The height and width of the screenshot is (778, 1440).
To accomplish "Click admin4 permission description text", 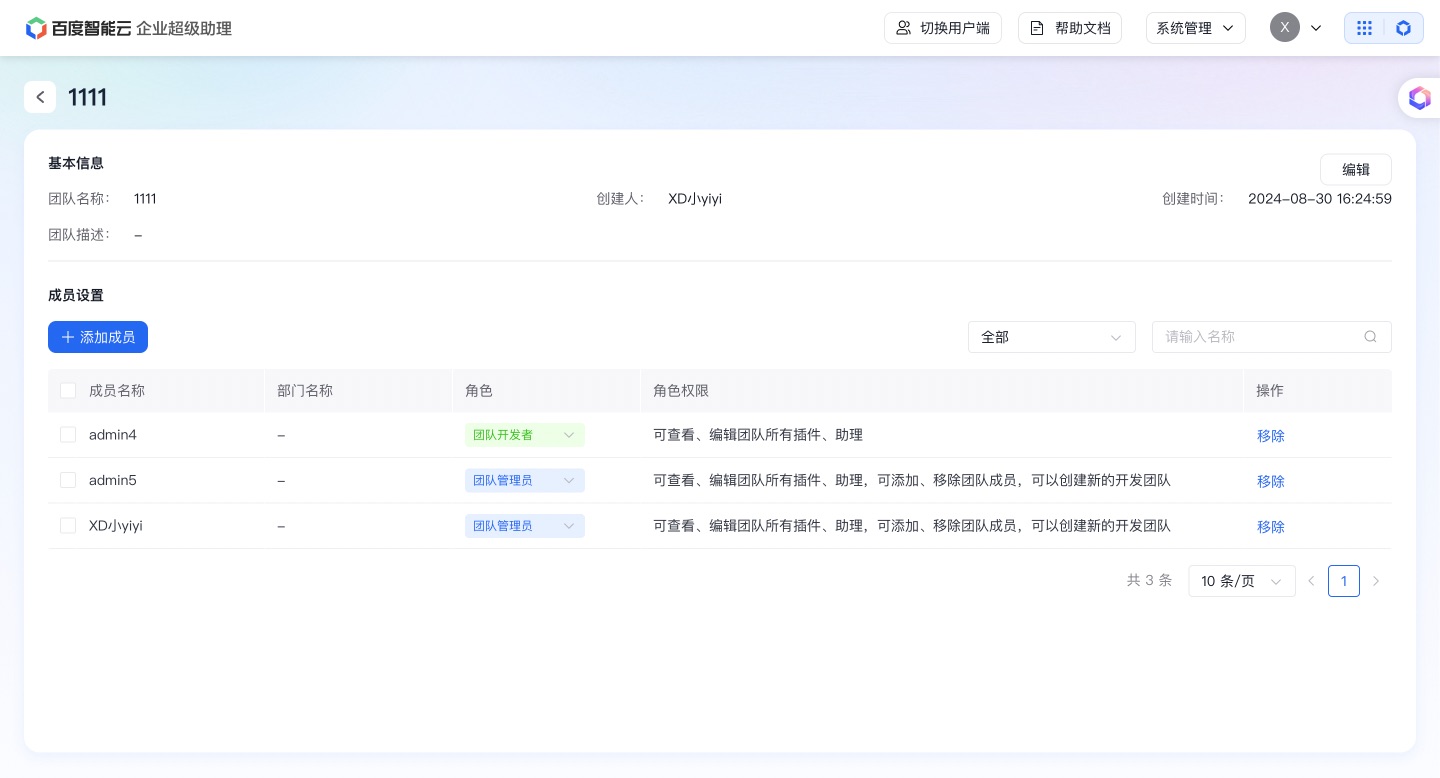I will click(x=758, y=435).
